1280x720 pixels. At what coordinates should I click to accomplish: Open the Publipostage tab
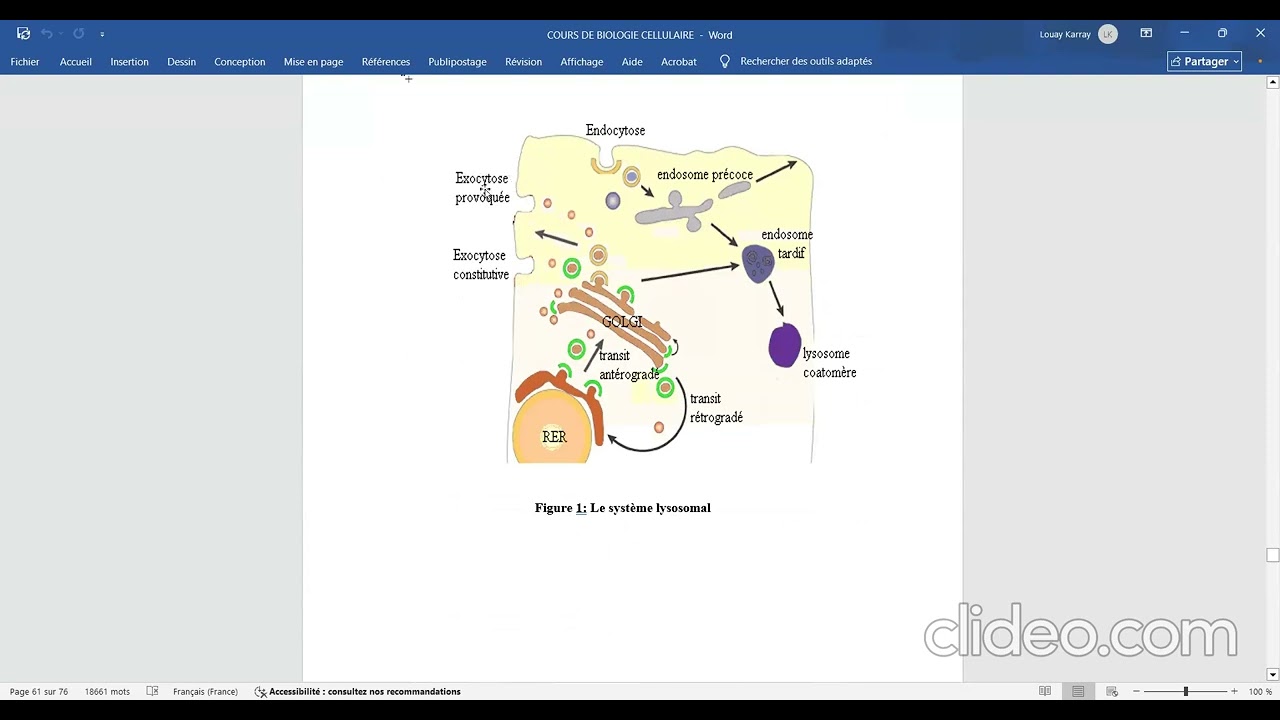[457, 62]
